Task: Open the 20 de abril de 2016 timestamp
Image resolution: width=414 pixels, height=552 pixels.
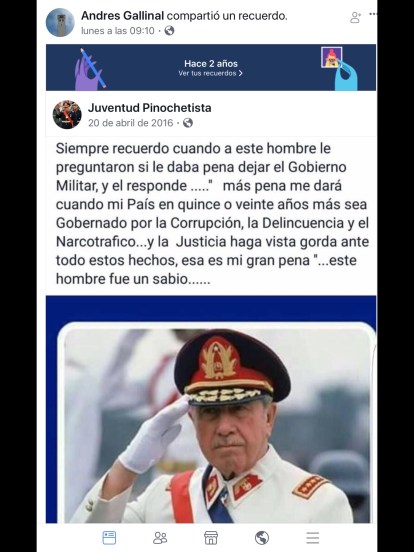Action: pyautogui.click(x=131, y=123)
